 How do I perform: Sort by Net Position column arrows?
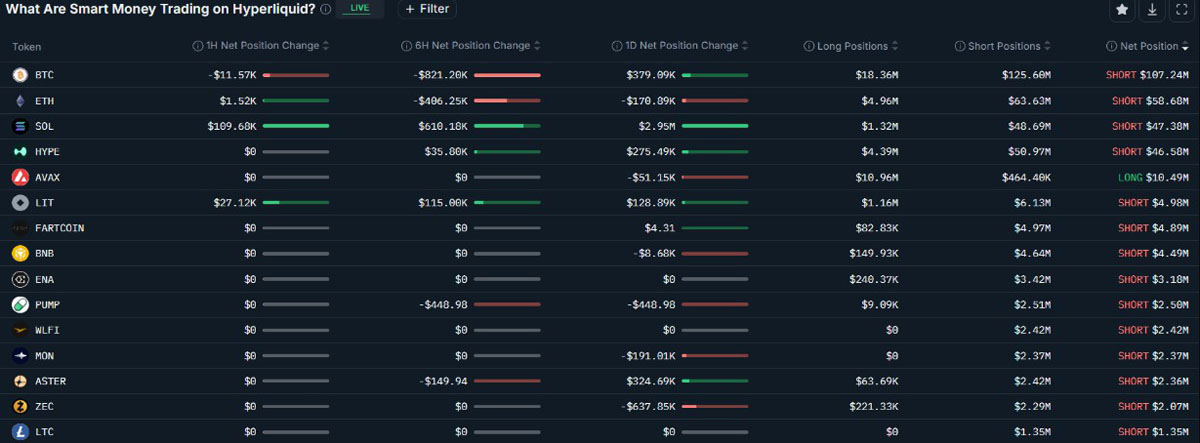[1186, 46]
